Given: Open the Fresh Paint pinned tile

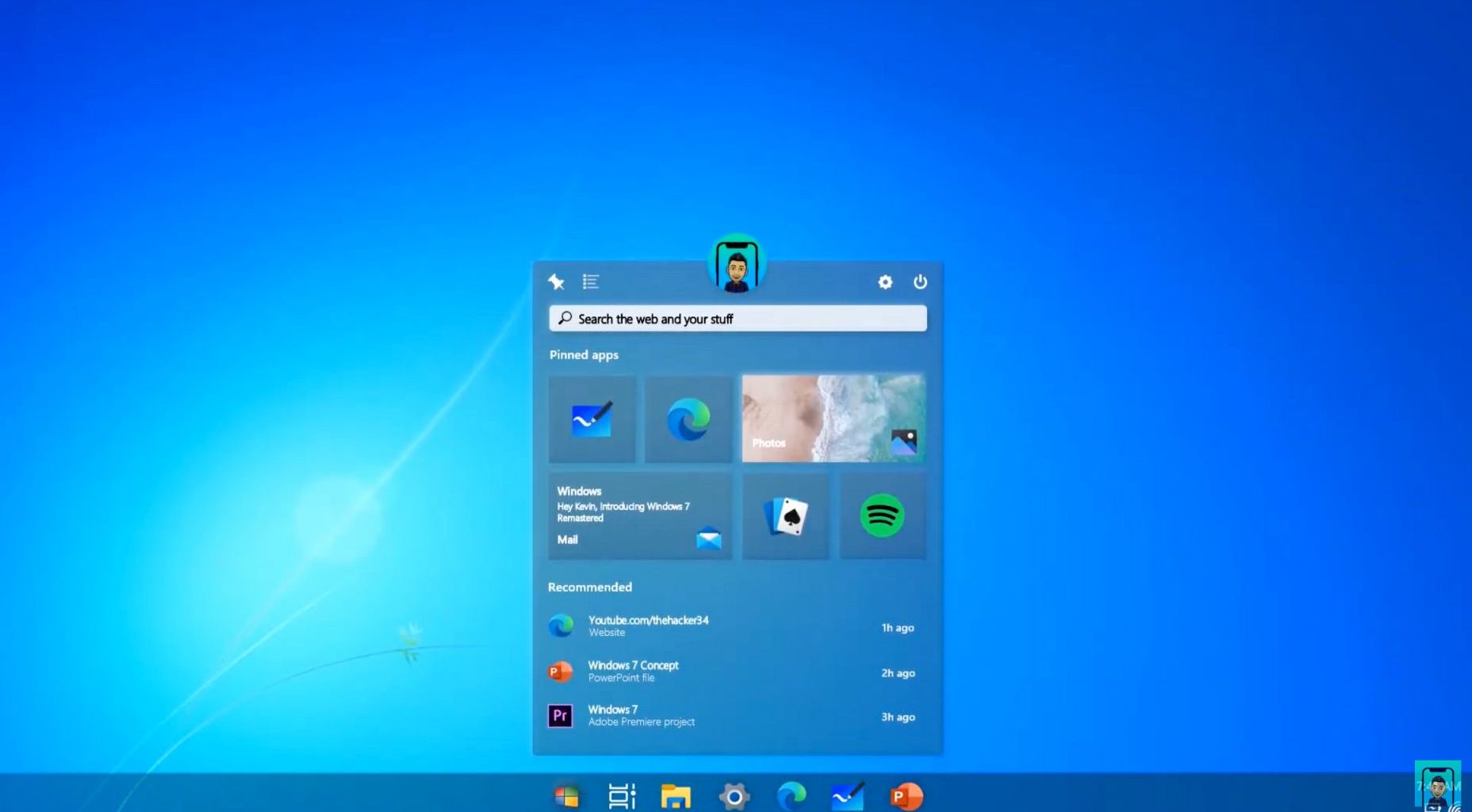Looking at the screenshot, I should click(x=592, y=419).
